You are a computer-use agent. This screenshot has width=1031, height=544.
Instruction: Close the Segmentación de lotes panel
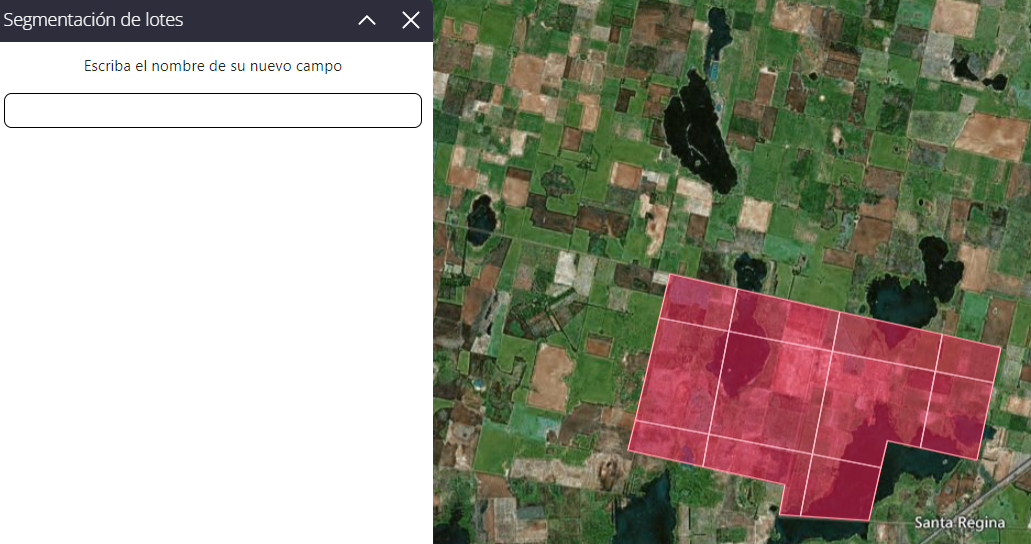pos(411,20)
